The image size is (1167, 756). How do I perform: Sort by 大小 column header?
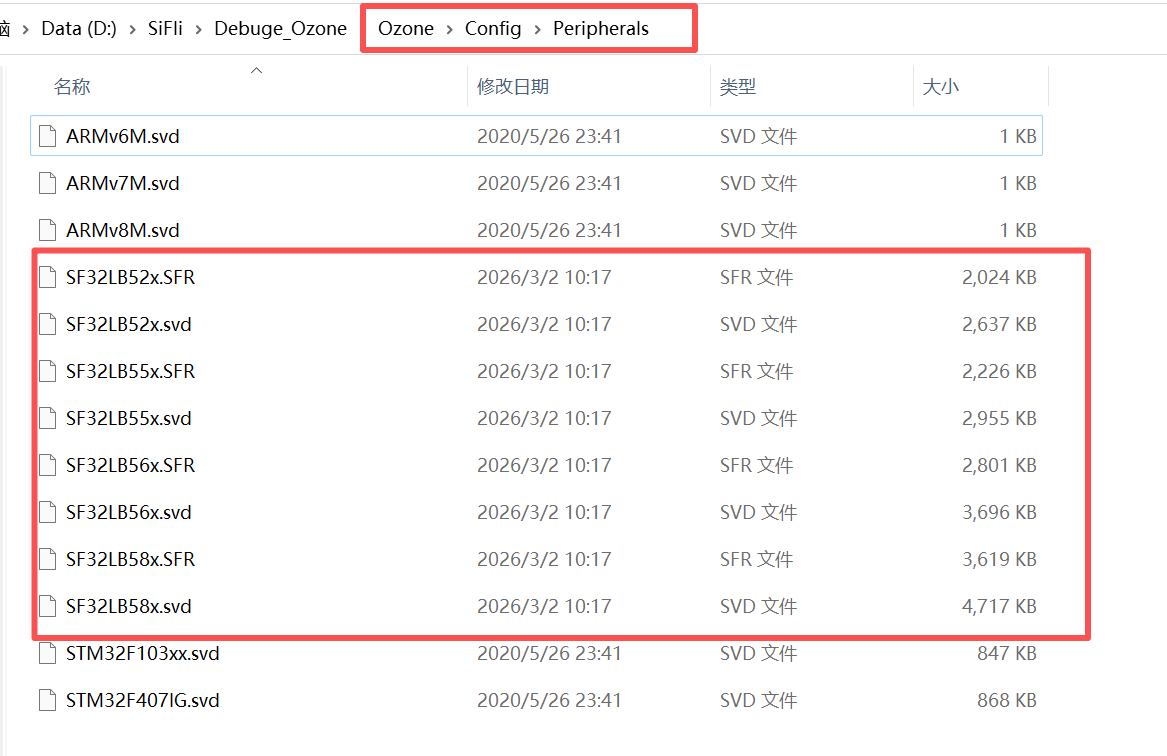pos(940,86)
